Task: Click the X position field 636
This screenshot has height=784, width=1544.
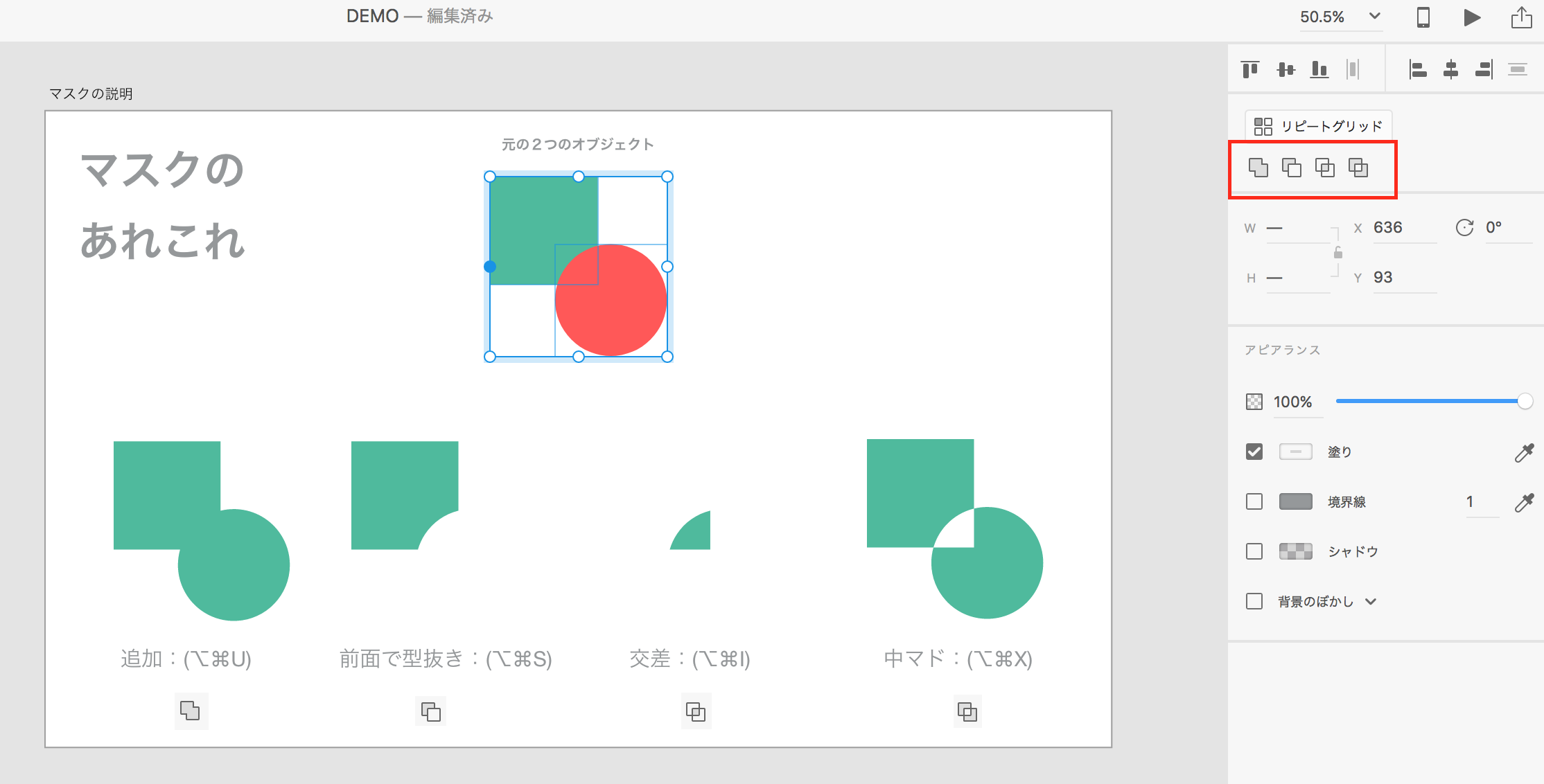Action: coord(1405,228)
